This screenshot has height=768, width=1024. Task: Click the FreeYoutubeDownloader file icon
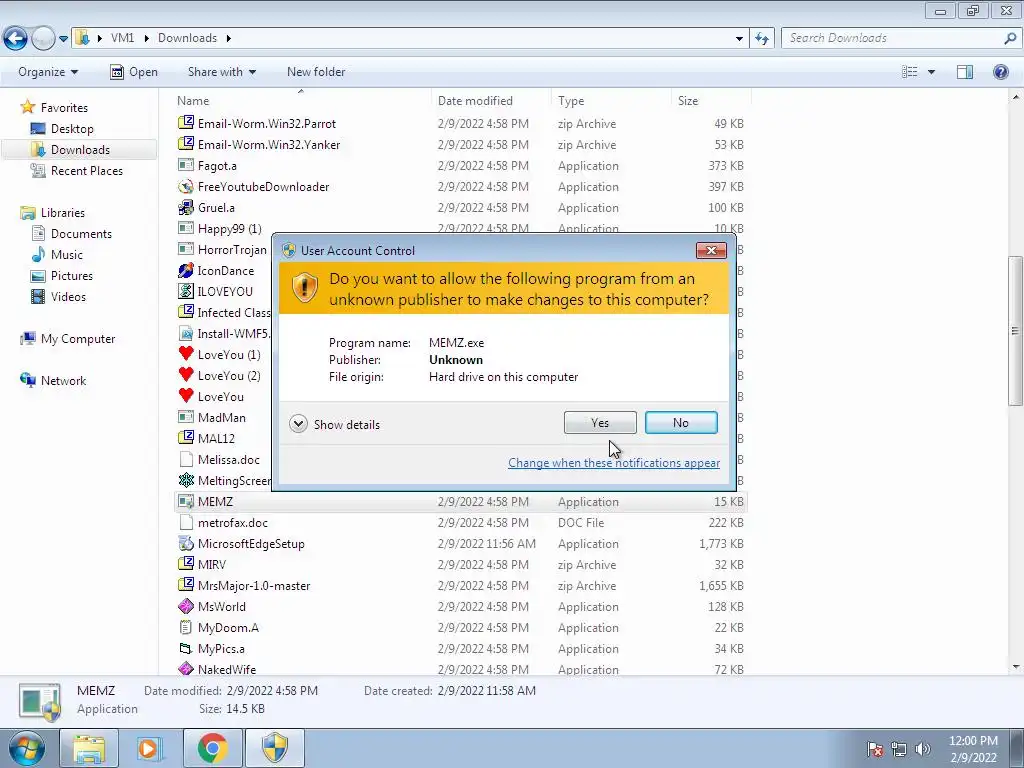click(x=186, y=187)
